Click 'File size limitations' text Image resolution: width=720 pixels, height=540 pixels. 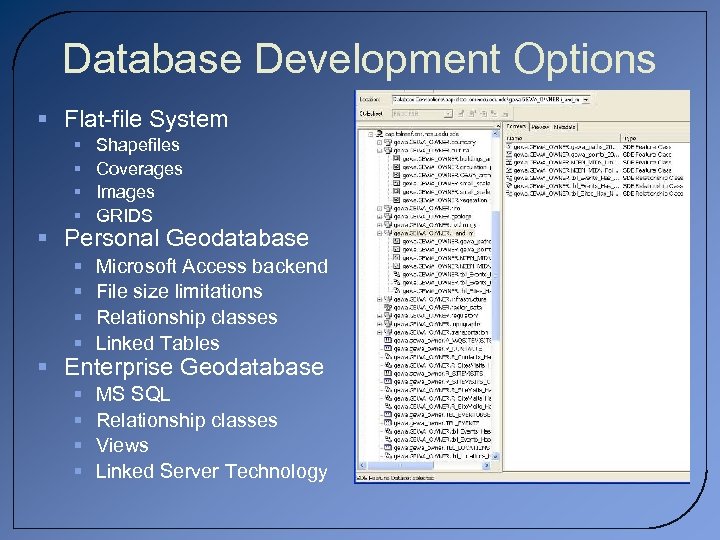179,291
